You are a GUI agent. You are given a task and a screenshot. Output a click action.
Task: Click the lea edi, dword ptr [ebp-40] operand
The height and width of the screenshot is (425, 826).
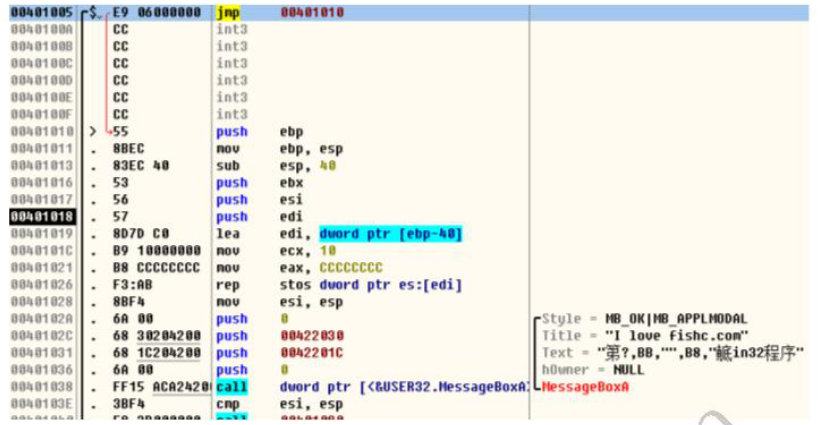point(388,233)
